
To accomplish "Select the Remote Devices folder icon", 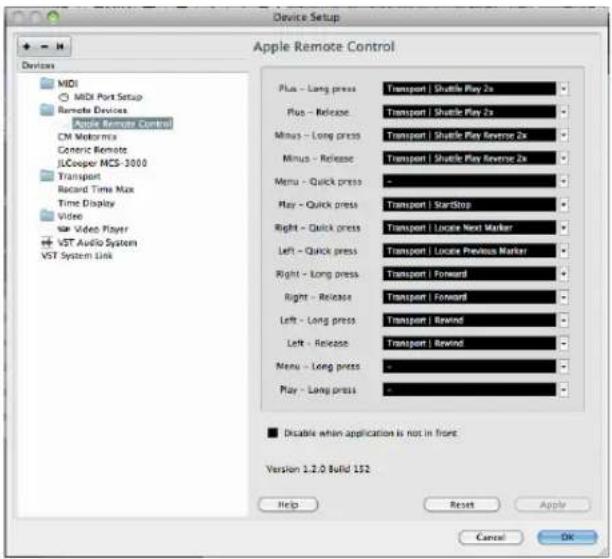I will click(x=47, y=110).
